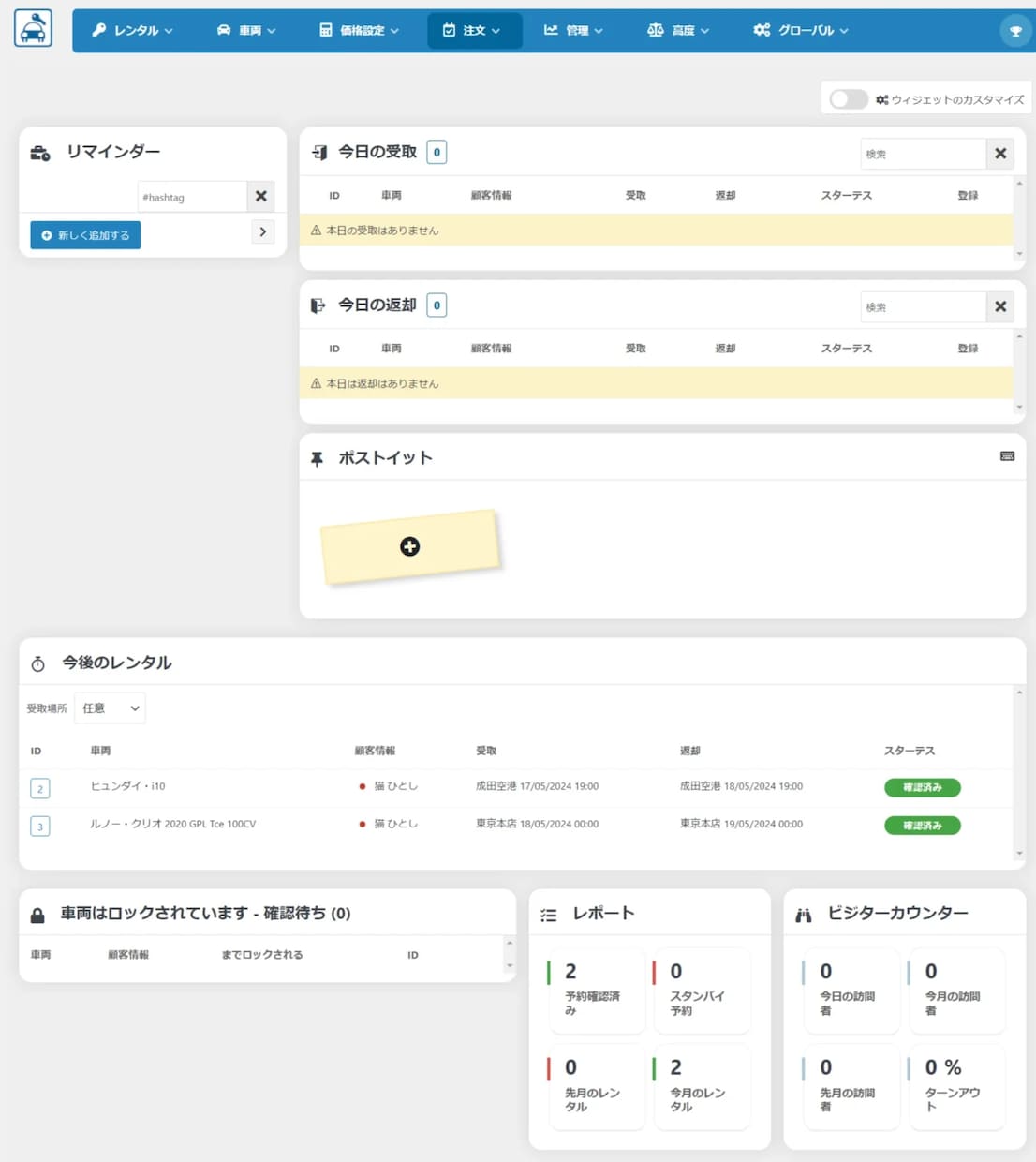1036x1162 pixels.
Task: Click スターテス column header in 今後のレンタル
Action: (x=910, y=751)
